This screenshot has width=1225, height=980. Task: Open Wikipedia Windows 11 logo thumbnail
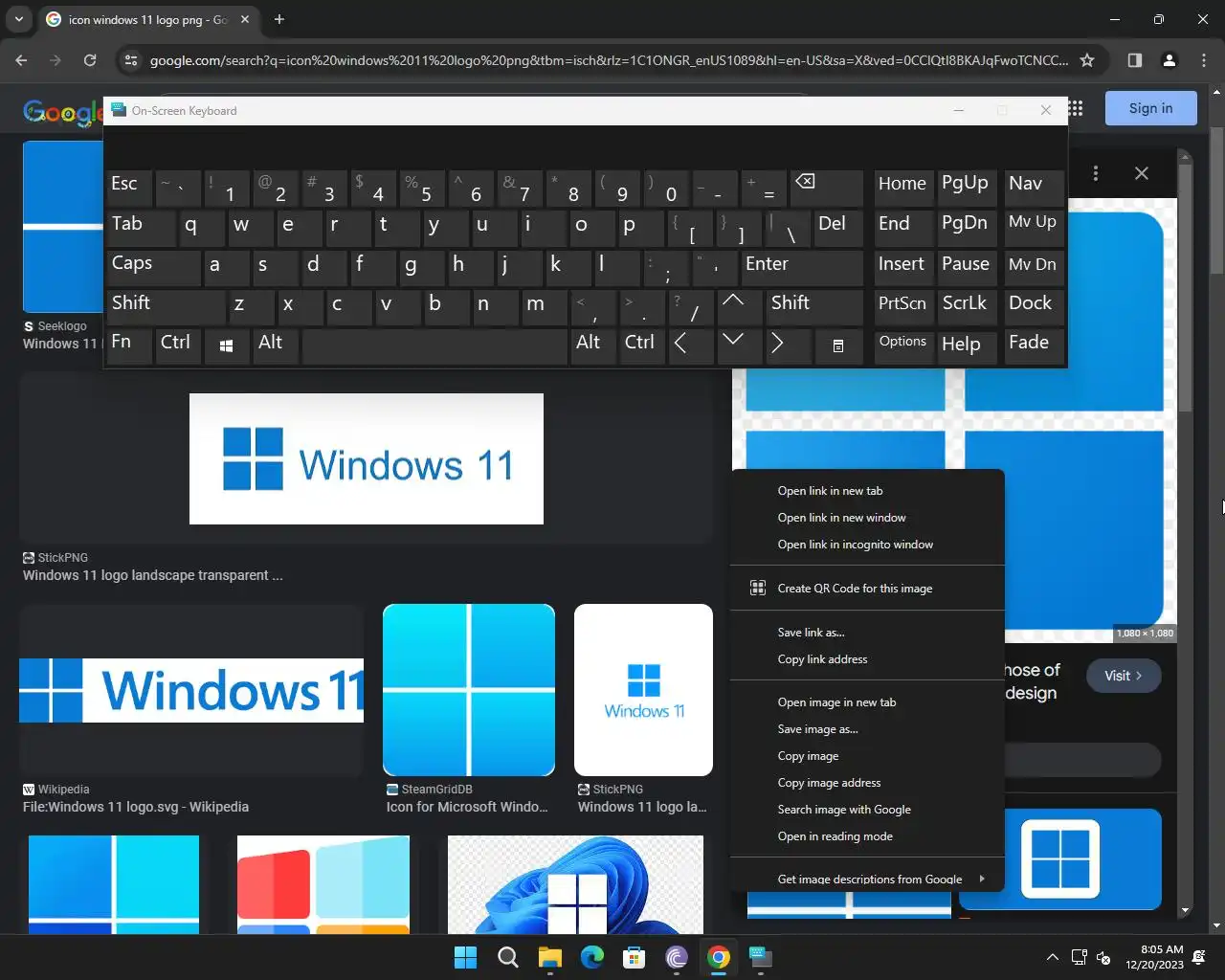point(191,690)
